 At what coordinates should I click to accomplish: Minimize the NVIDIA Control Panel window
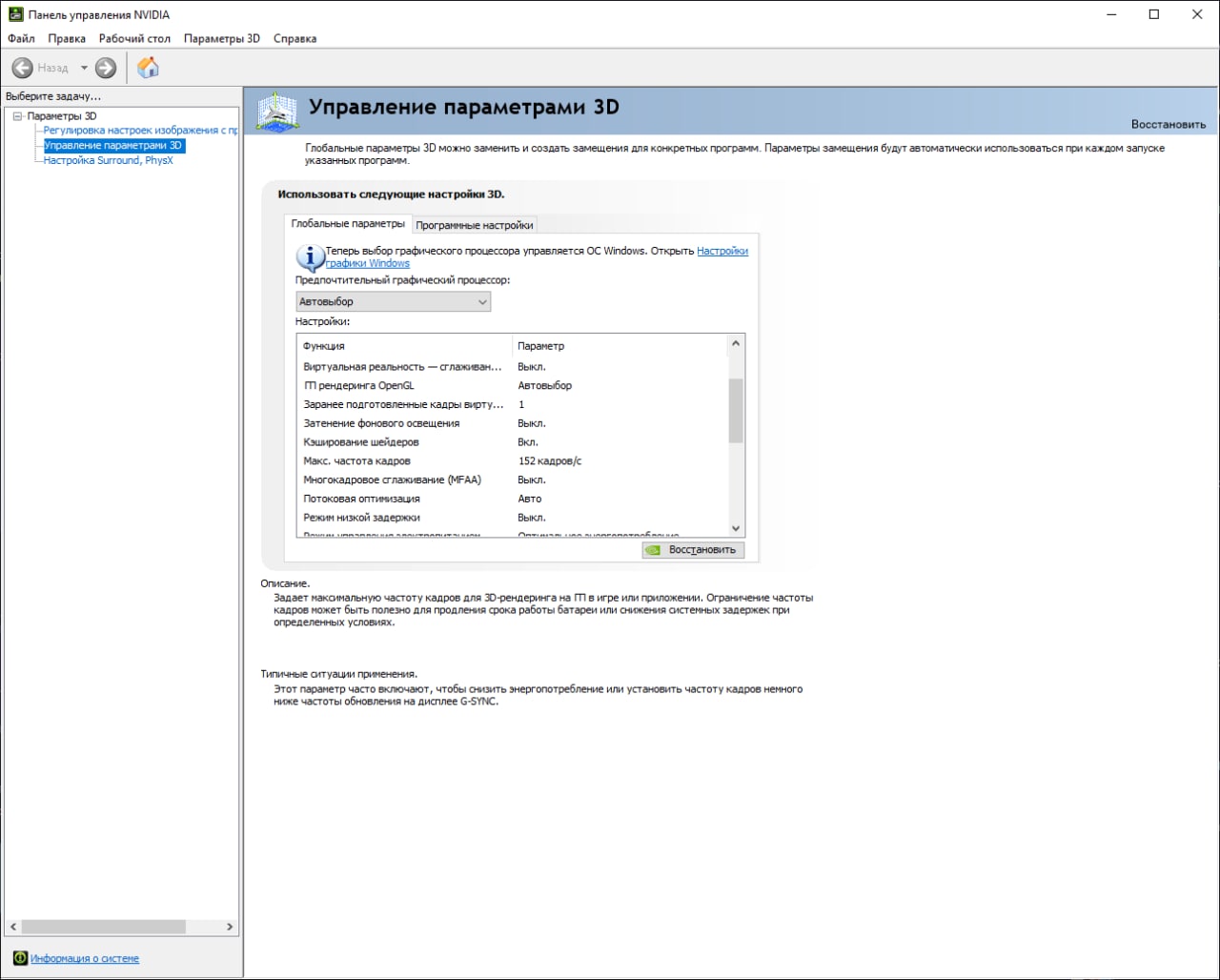click(1110, 14)
